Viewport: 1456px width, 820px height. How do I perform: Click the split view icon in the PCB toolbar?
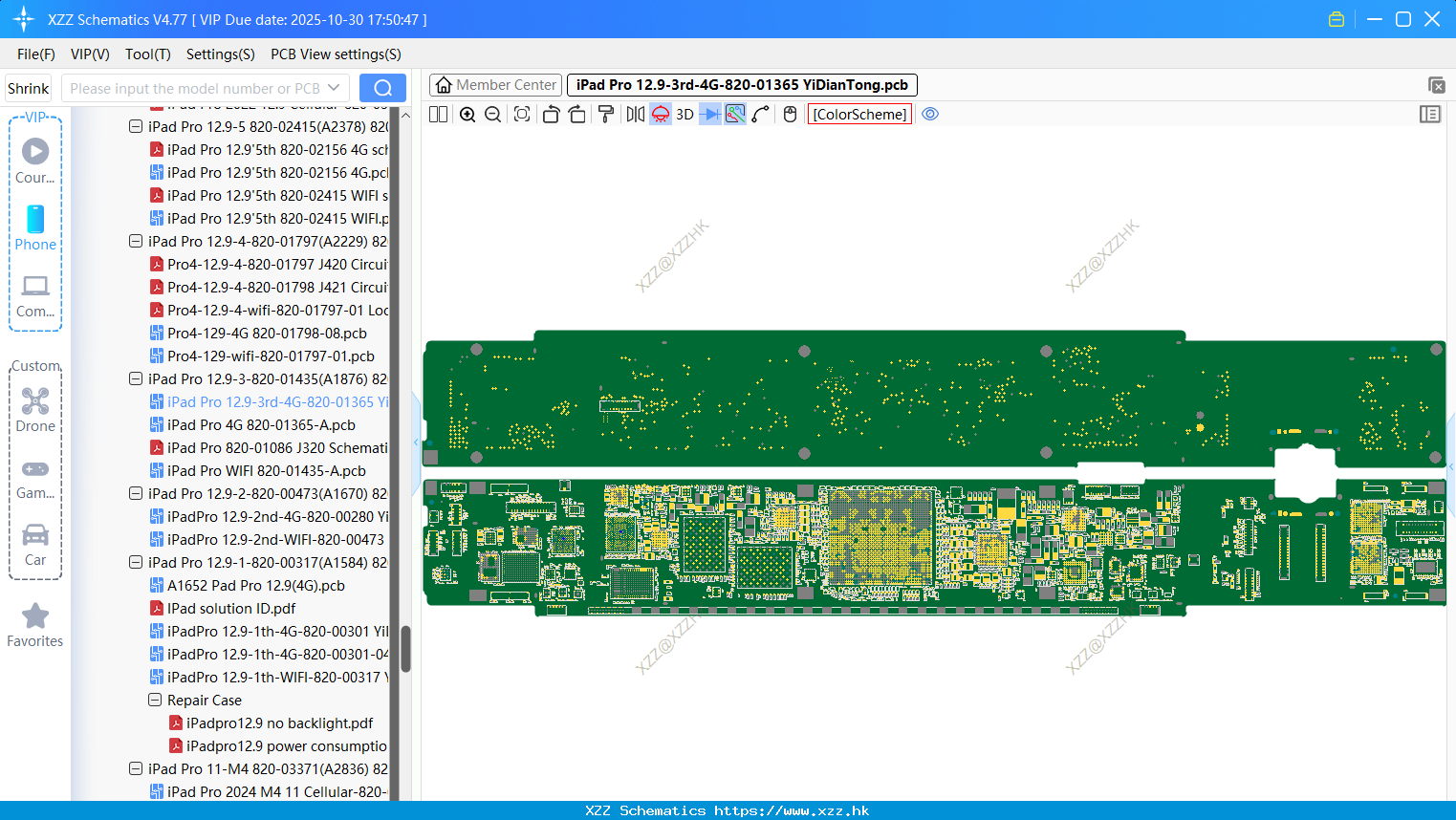click(438, 114)
